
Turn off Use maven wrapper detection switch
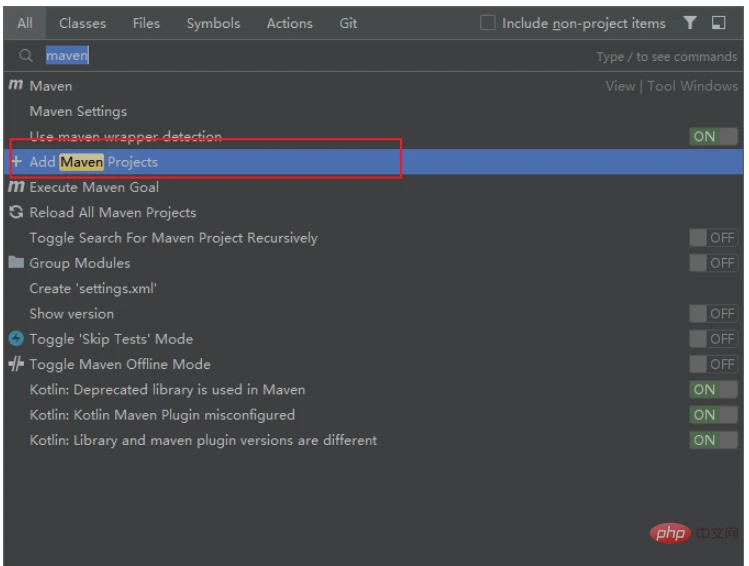713,136
